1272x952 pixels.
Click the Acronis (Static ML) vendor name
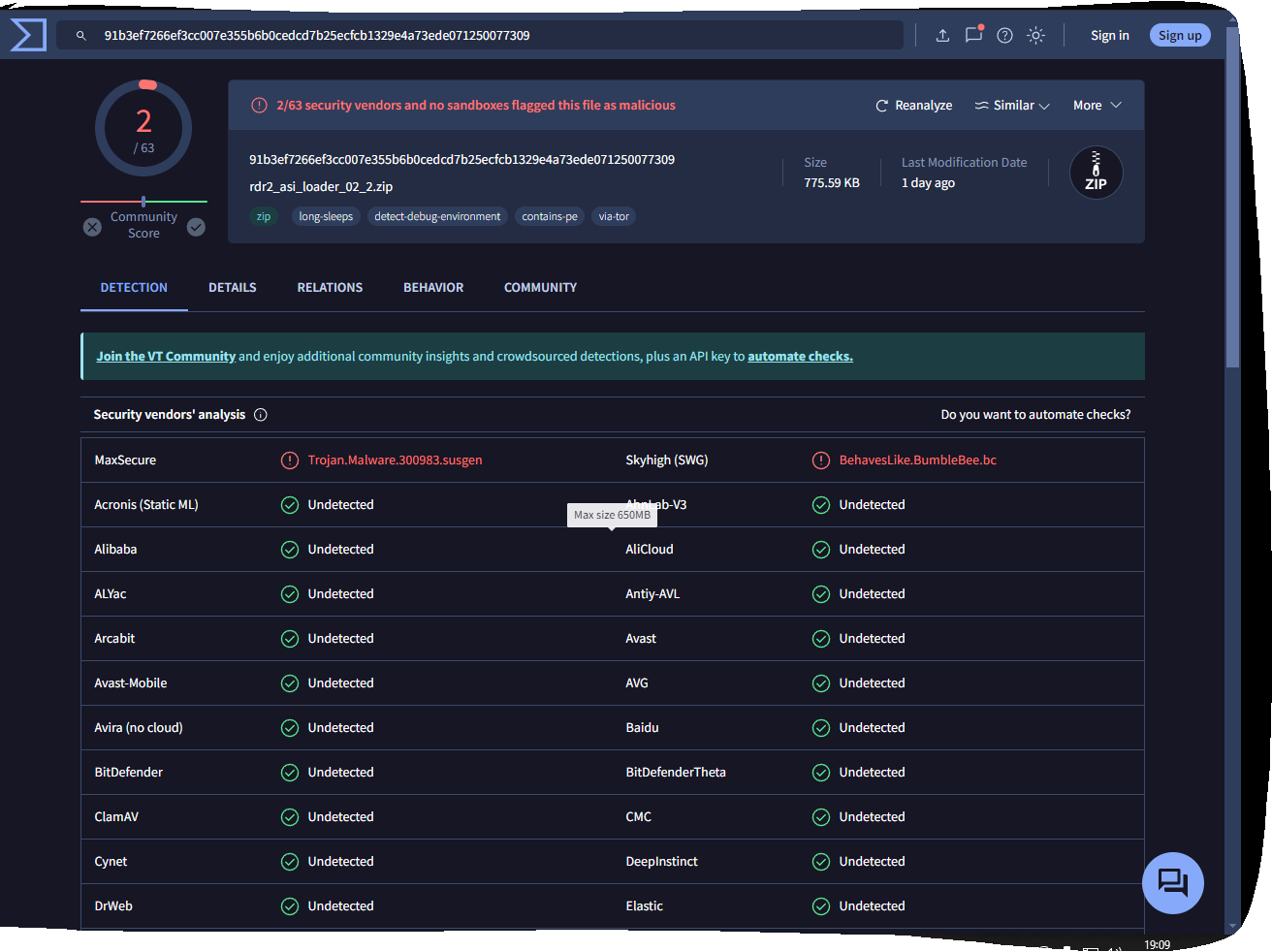146,505
